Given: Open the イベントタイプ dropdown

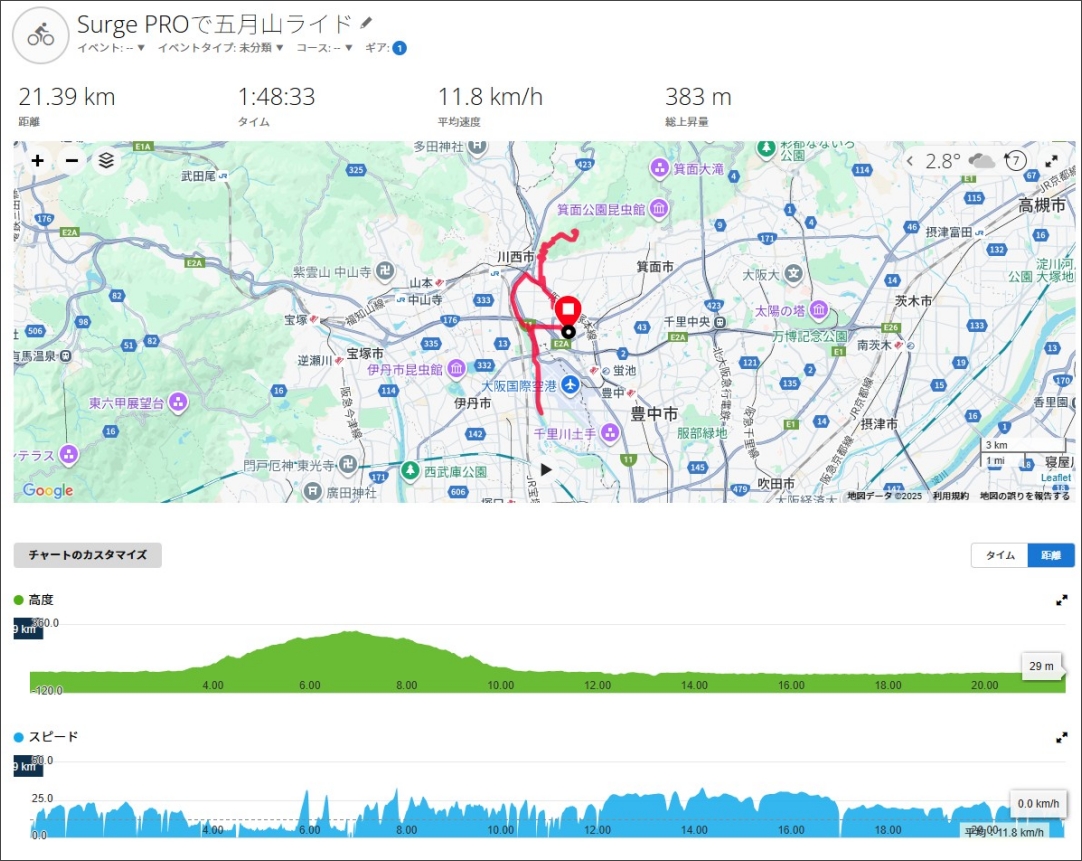Looking at the screenshot, I should (x=221, y=48).
